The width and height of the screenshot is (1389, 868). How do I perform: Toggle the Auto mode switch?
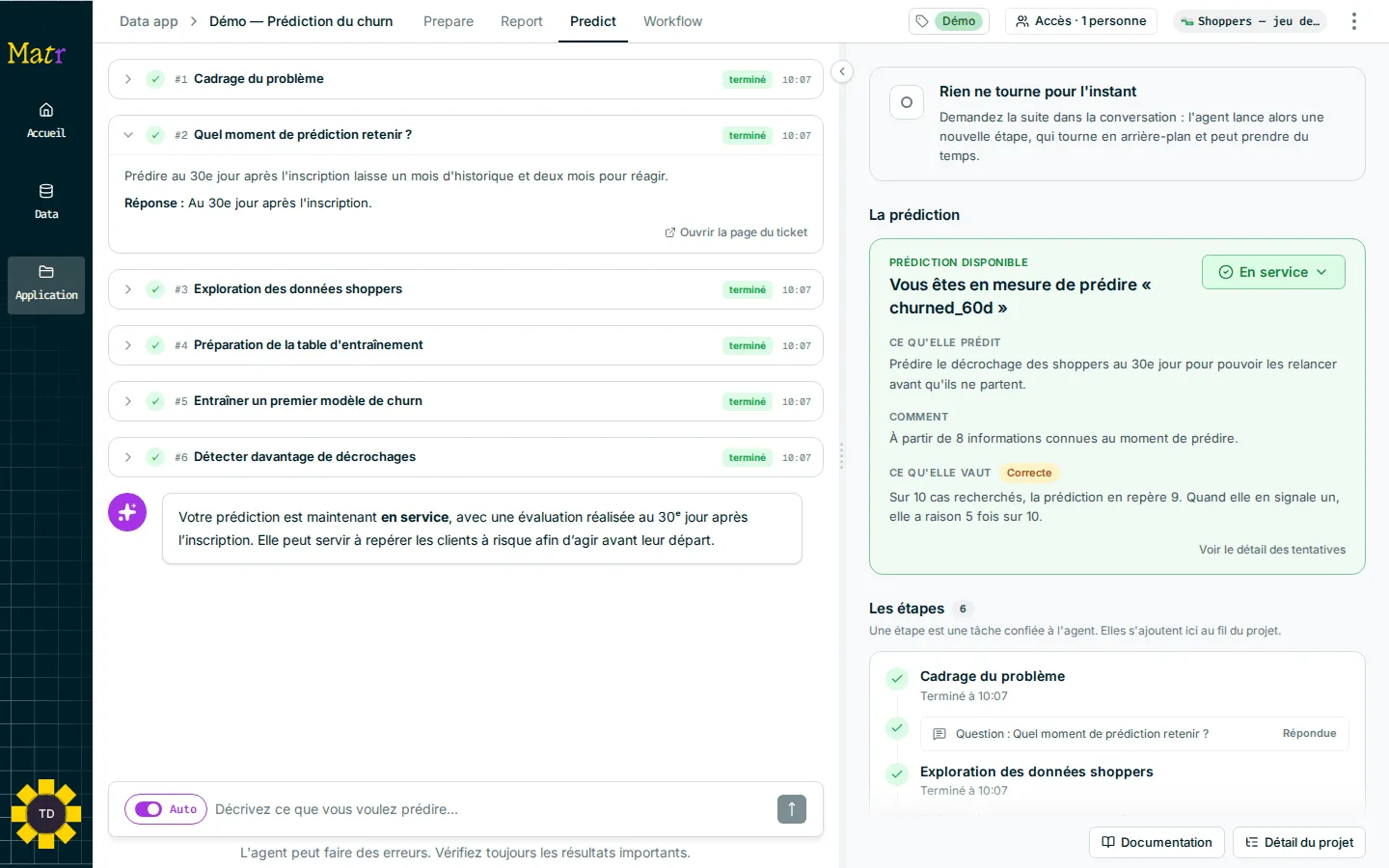pyautogui.click(x=149, y=809)
